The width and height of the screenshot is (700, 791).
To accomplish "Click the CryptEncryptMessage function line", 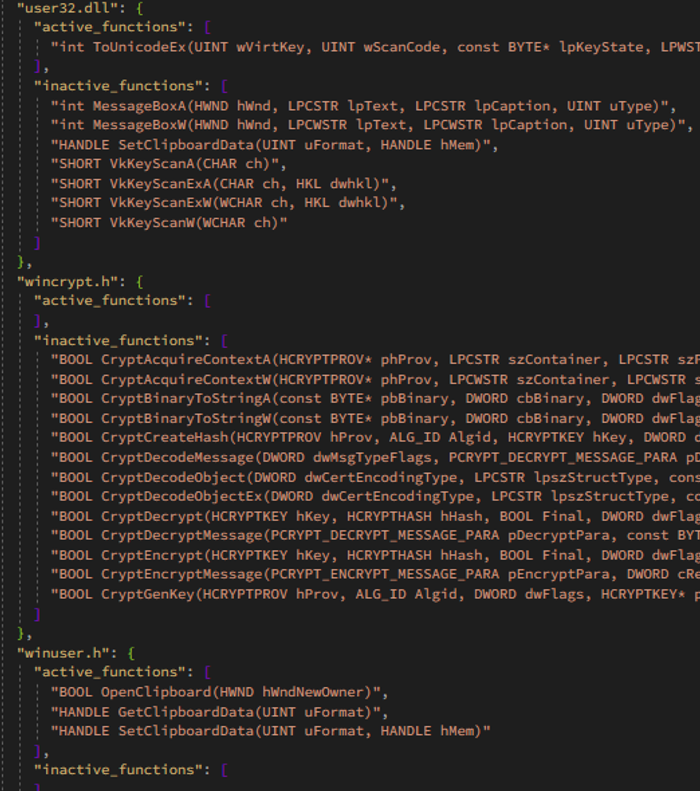I will (375, 575).
